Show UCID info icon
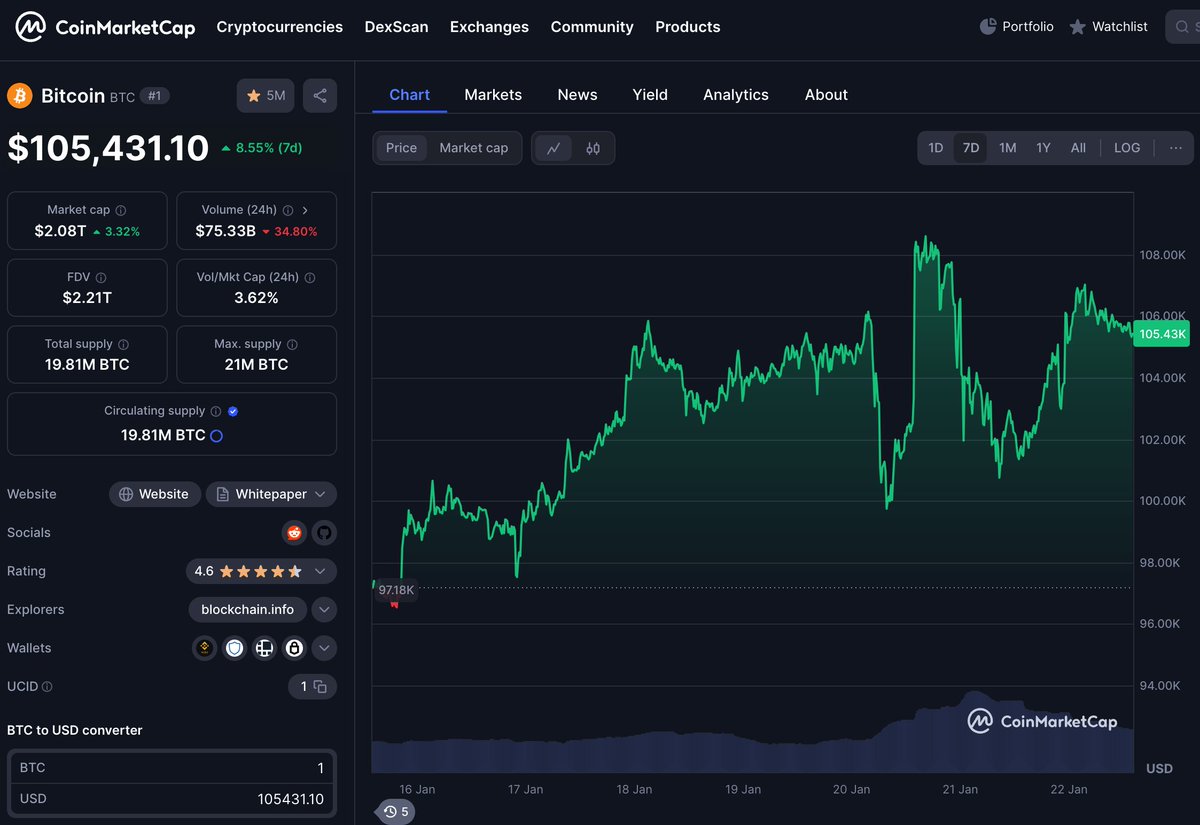 47,687
